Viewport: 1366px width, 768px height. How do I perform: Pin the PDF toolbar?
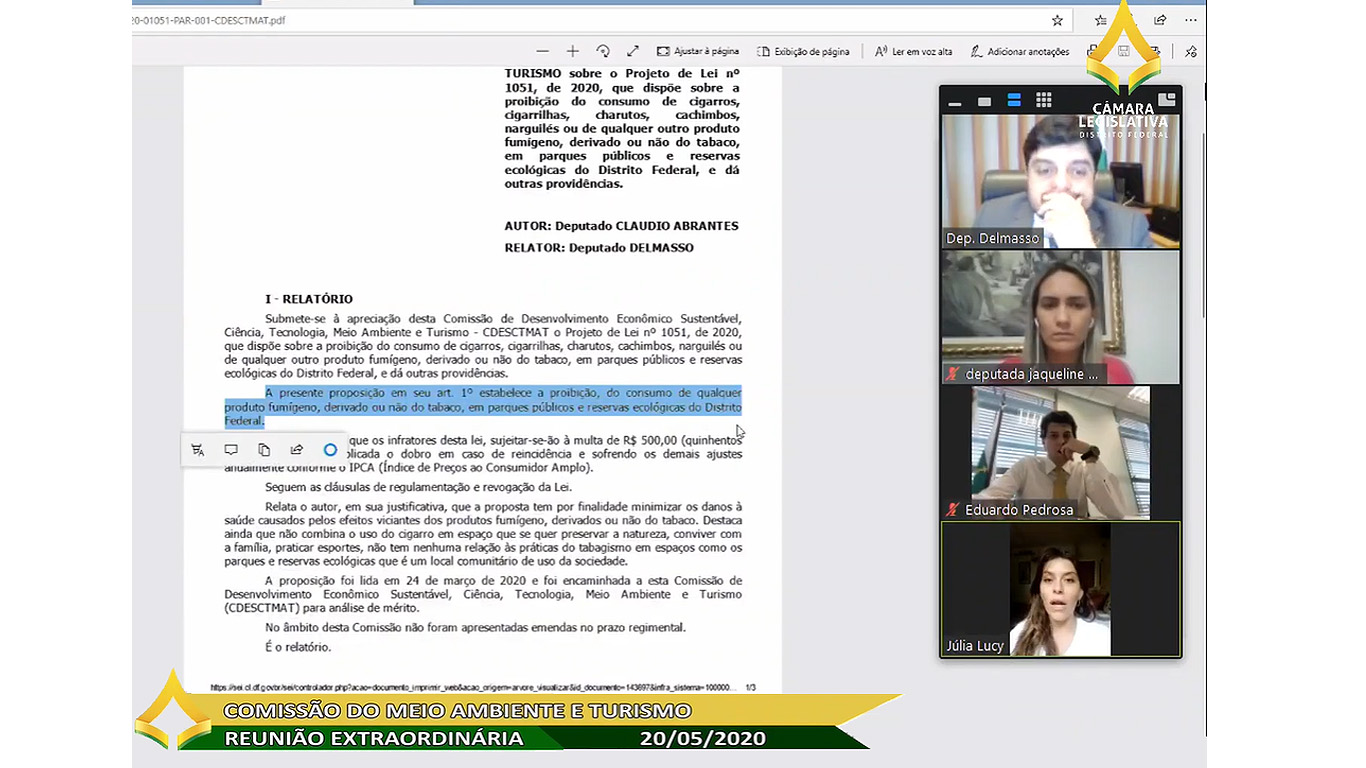(1190, 51)
